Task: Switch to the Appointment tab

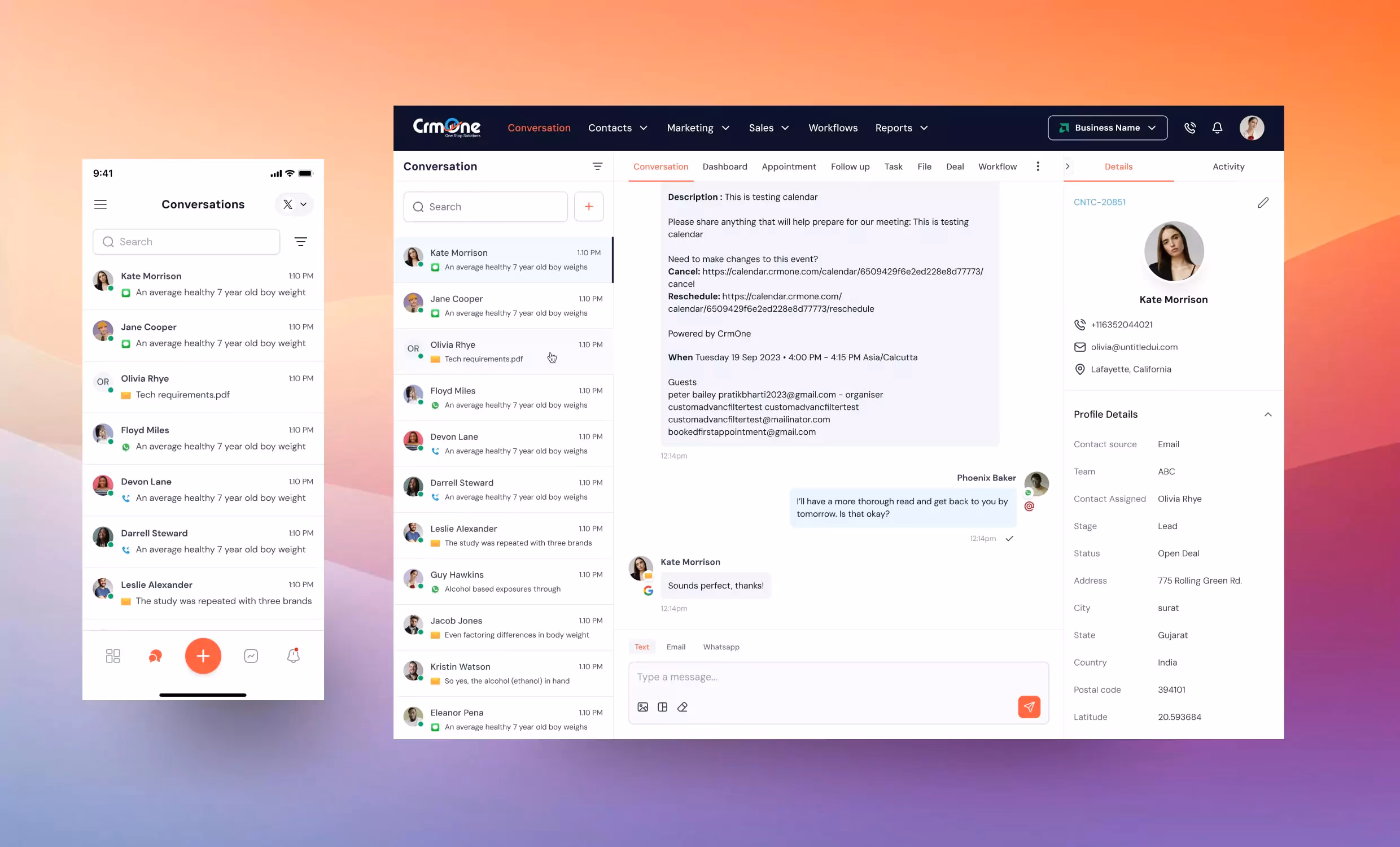Action: (789, 166)
